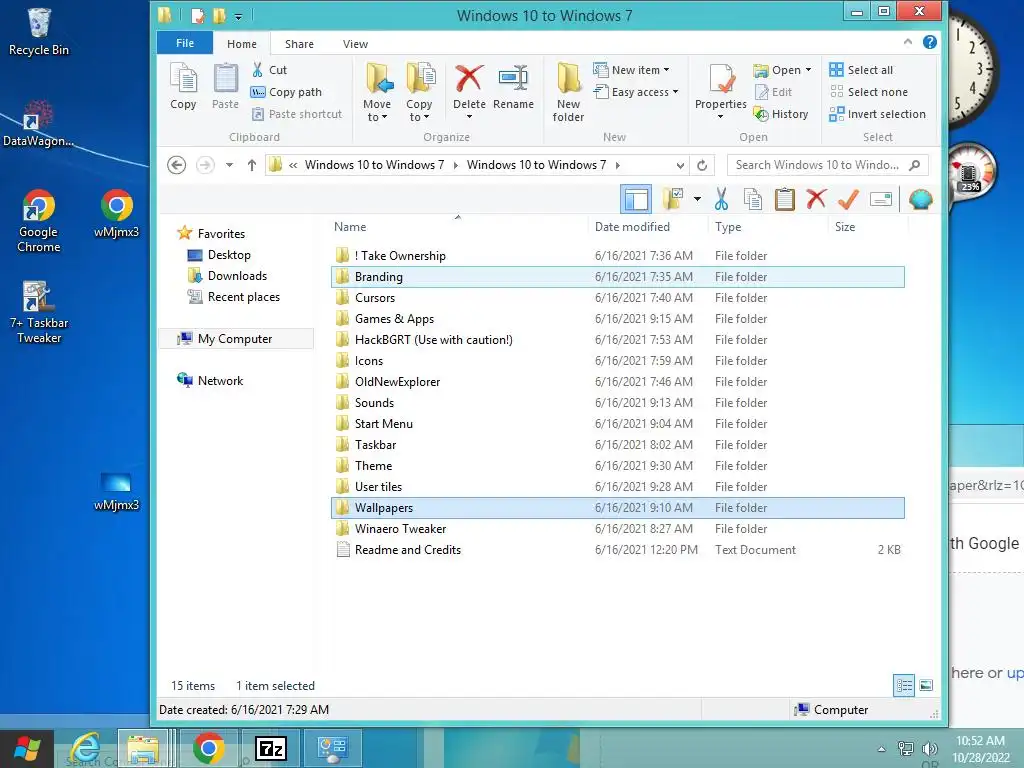This screenshot has width=1024, height=768.
Task: Go up one folder level
Action: (251, 165)
